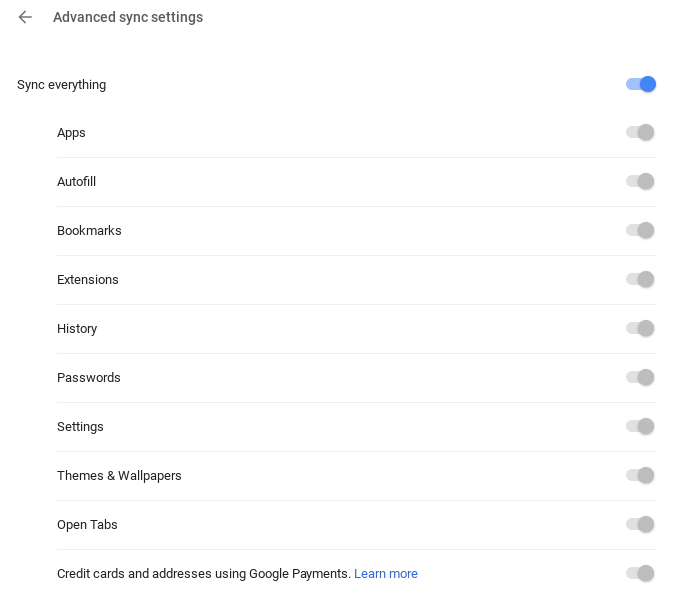Toggle the Extensions sync switch
Image resolution: width=673 pixels, height=596 pixels.
[x=640, y=279]
